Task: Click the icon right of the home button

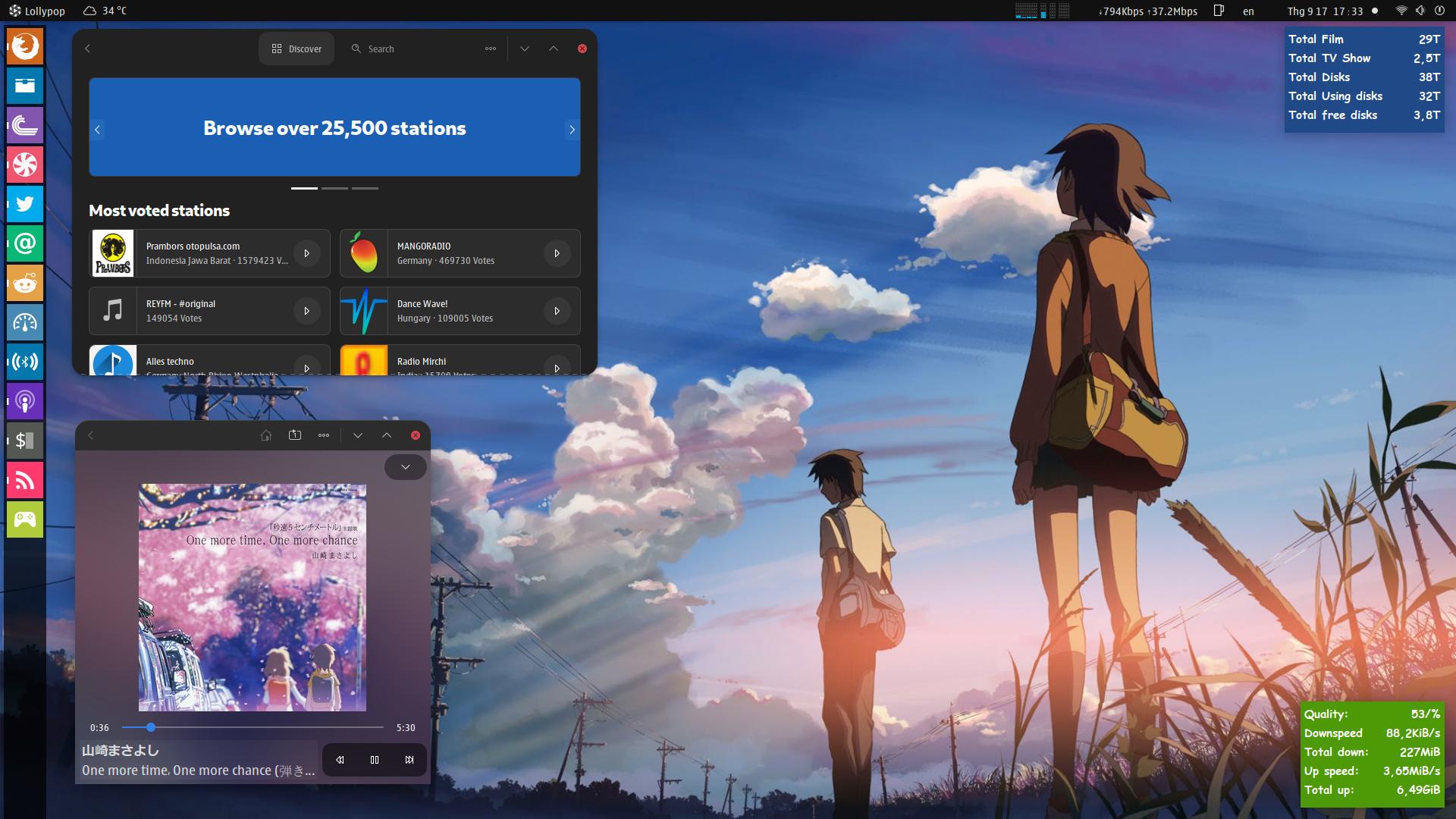Action: tap(295, 435)
